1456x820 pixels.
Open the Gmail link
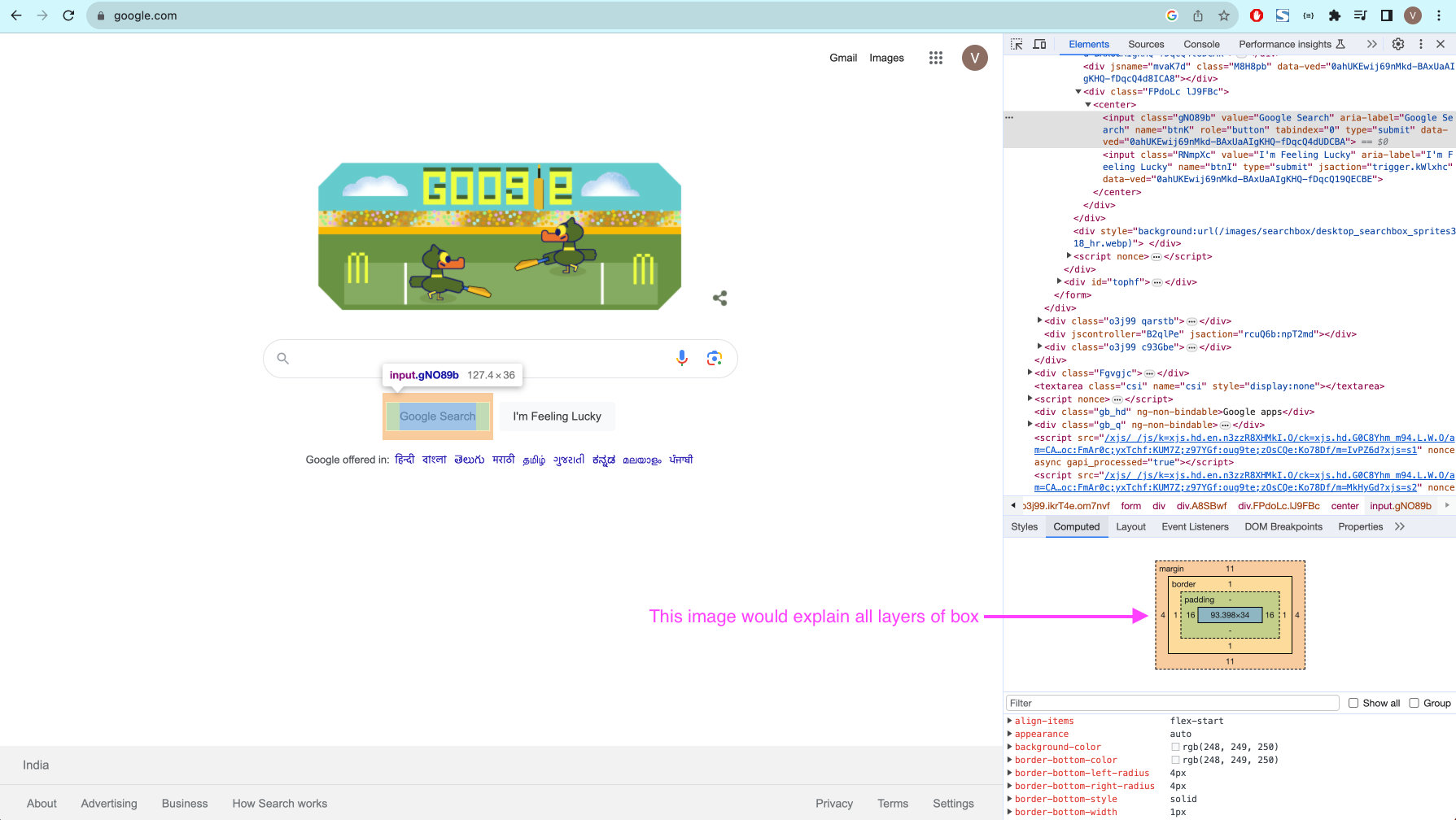click(x=843, y=58)
